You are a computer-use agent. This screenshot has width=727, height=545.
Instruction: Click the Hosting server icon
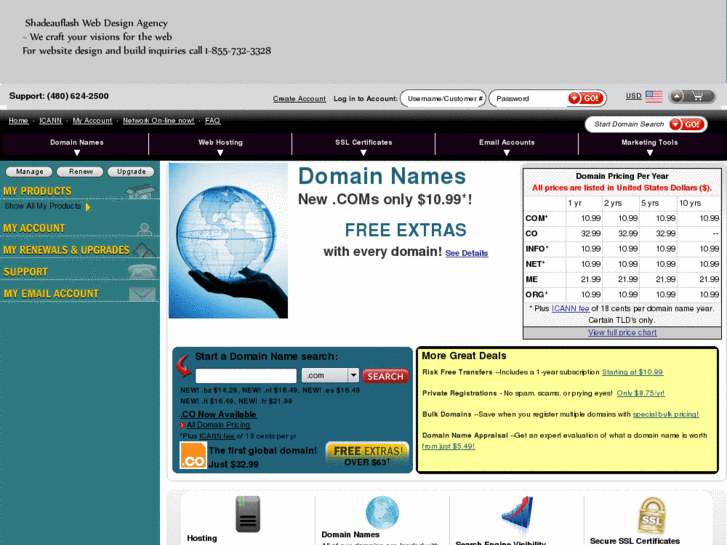(248, 514)
